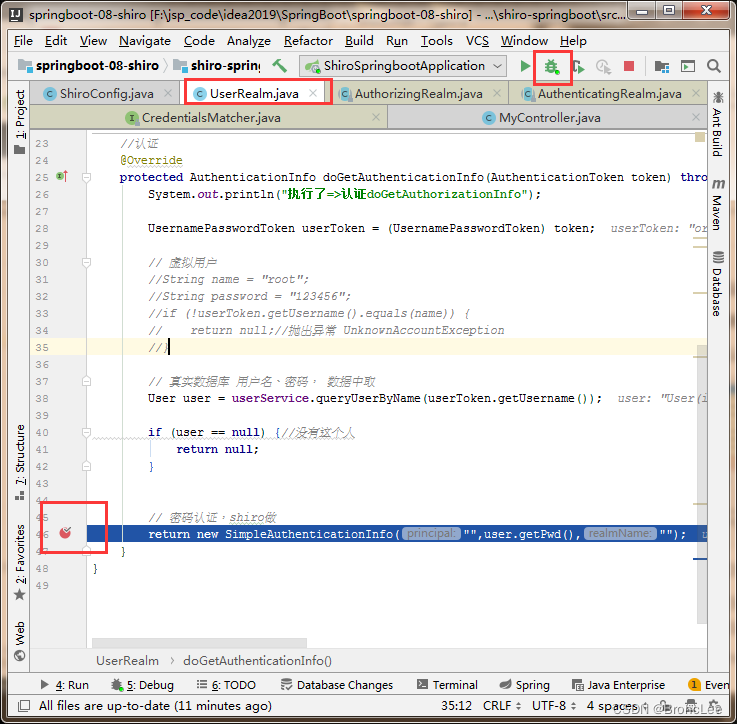Open the 1: Project tool window
This screenshot has width=737, height=724.
20,122
